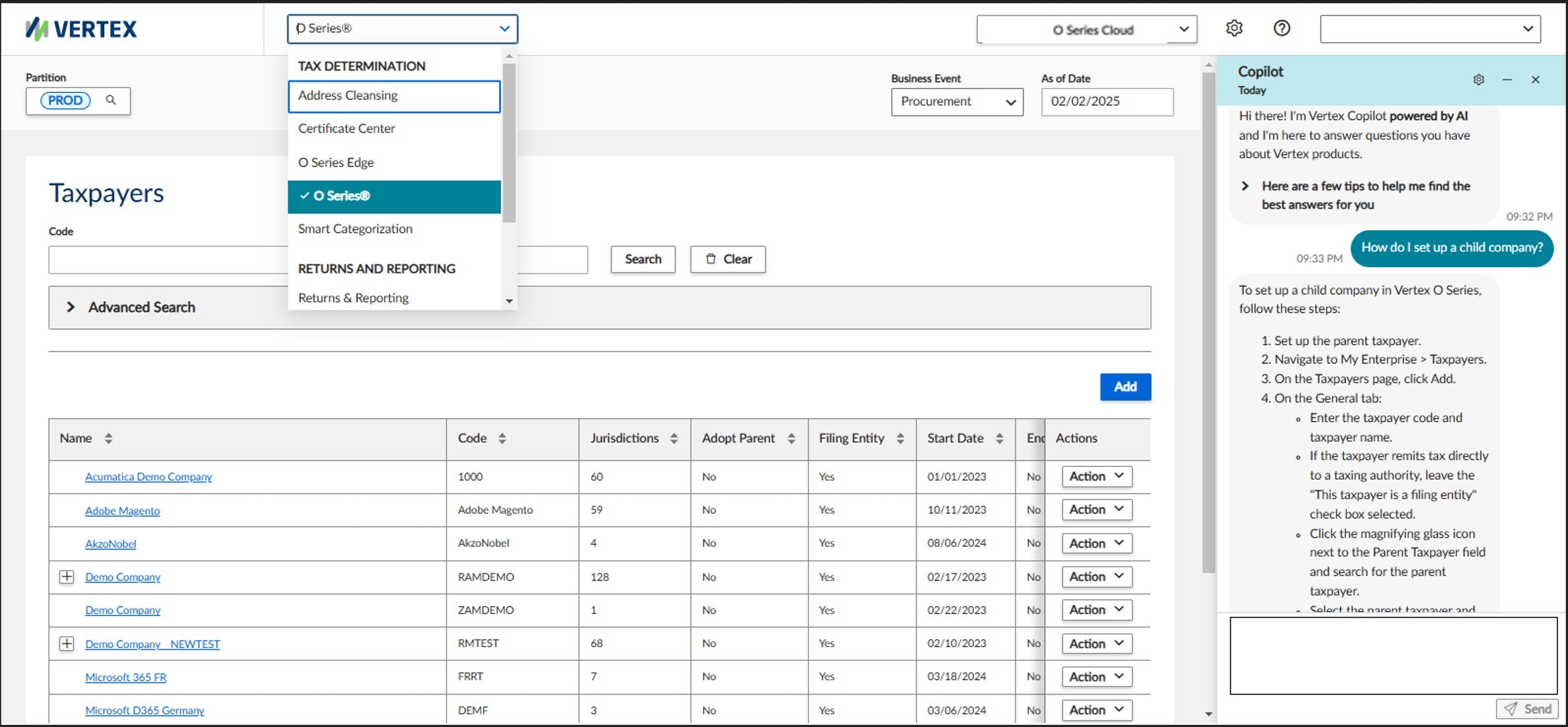Viewport: 1568px width, 727px height.
Task: Open Copilot panel settings gear
Action: pyautogui.click(x=1478, y=80)
